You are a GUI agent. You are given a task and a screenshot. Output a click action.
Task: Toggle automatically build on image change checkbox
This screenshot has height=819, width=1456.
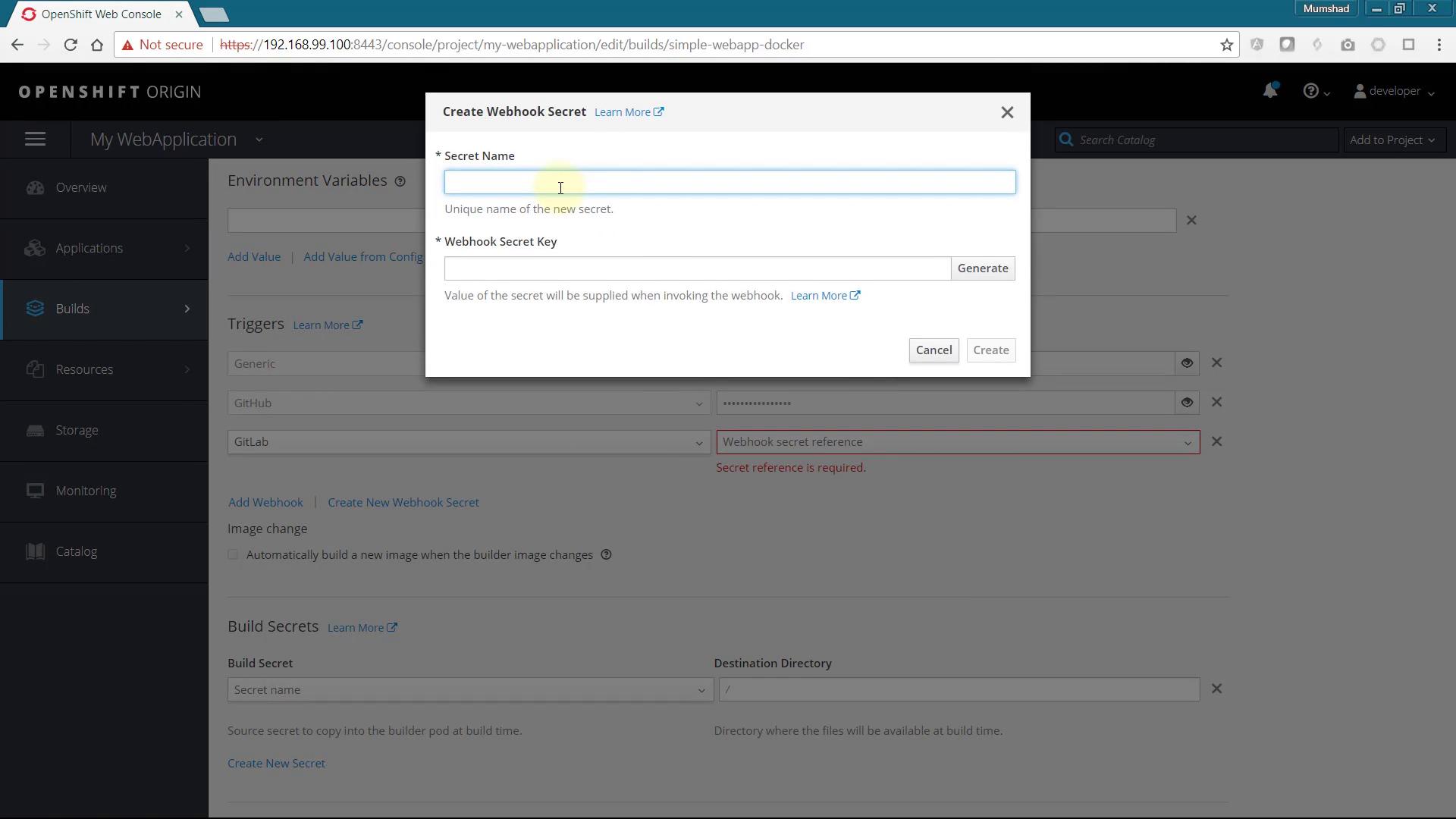[x=233, y=555]
